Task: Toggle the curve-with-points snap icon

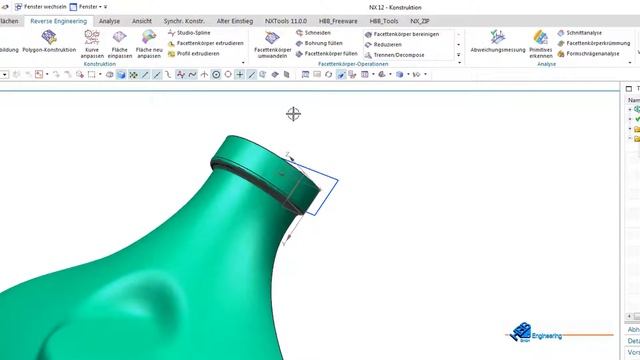Action: 180,74
